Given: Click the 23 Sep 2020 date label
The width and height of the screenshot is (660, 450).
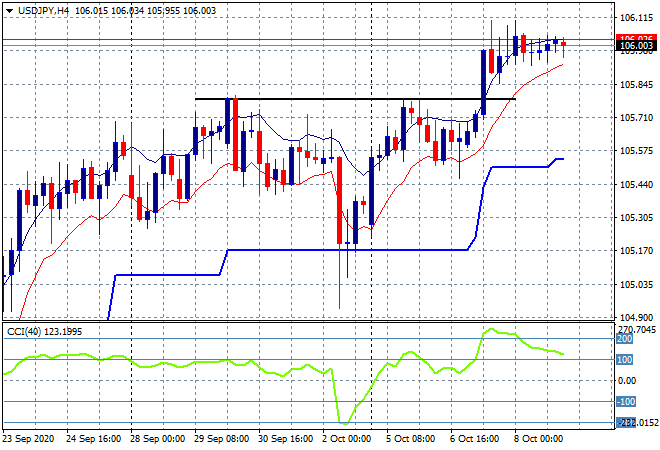Looking at the screenshot, I should tap(29, 439).
